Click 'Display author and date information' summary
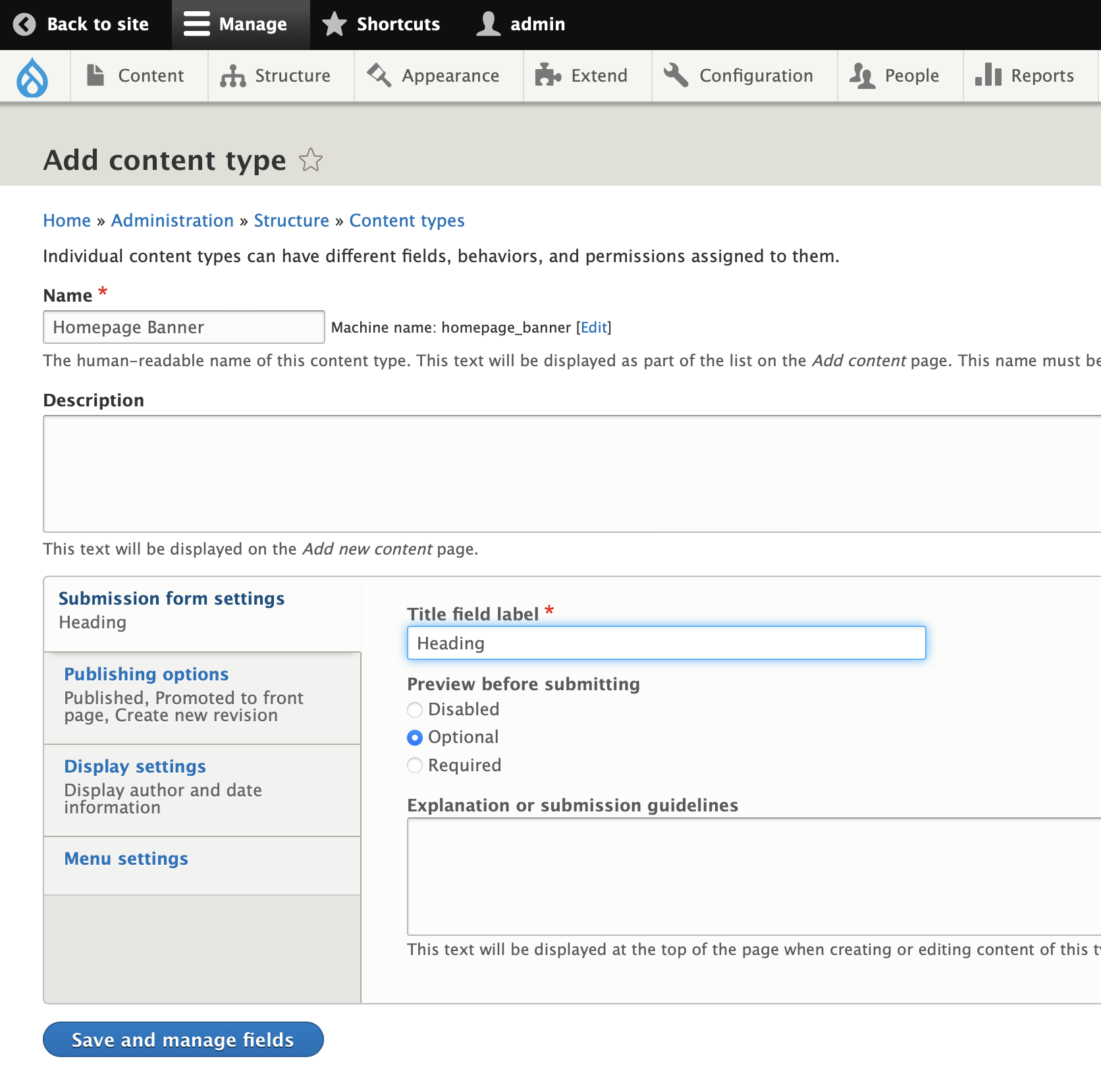The width and height of the screenshot is (1101, 1092). click(163, 799)
